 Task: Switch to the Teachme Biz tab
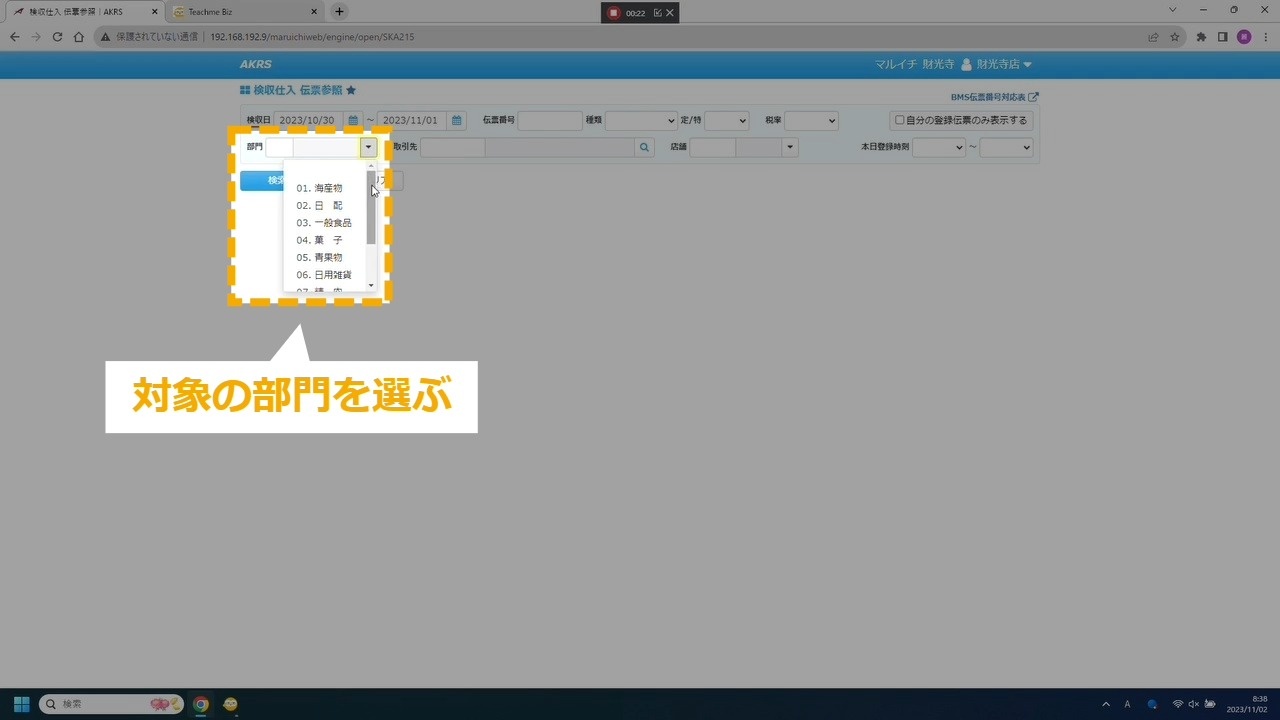click(240, 12)
